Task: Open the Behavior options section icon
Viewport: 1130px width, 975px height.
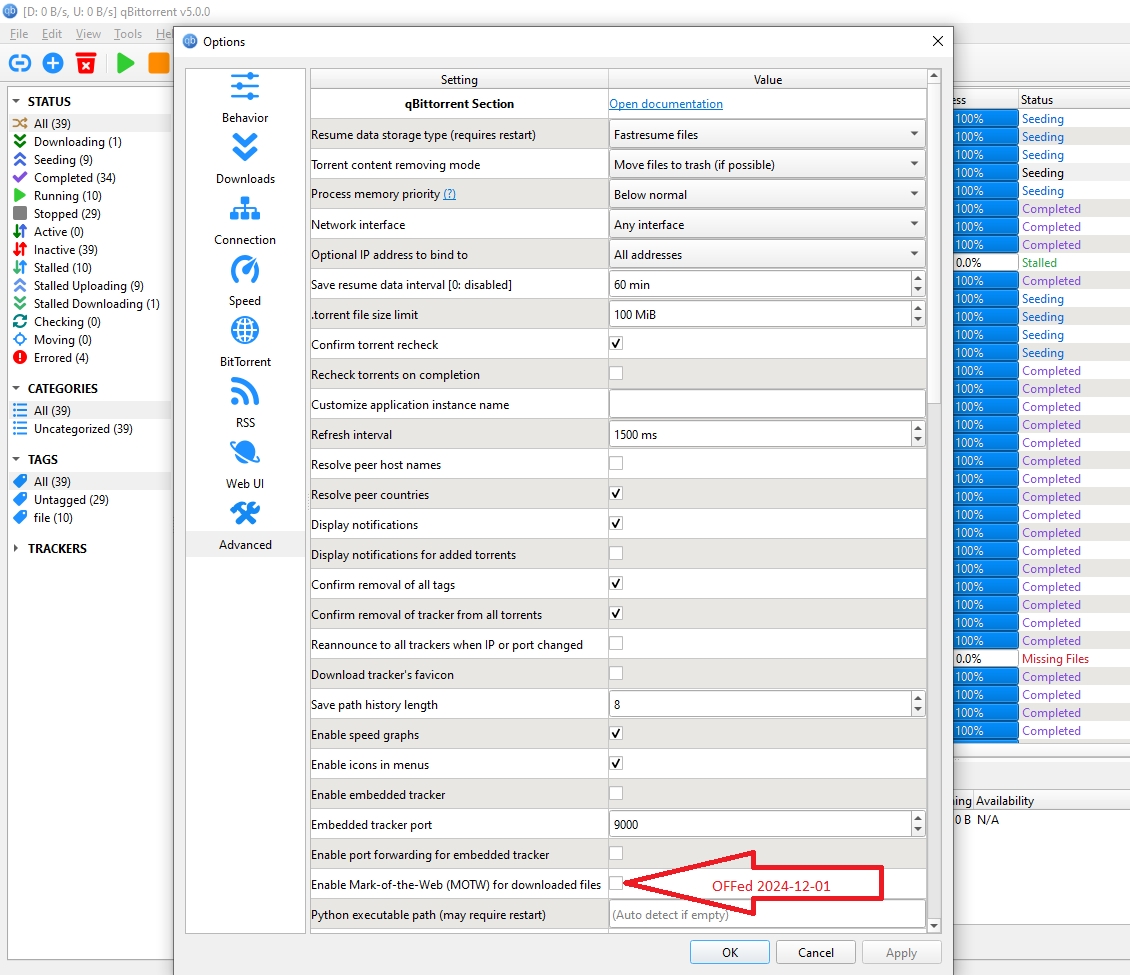Action: pyautogui.click(x=245, y=87)
